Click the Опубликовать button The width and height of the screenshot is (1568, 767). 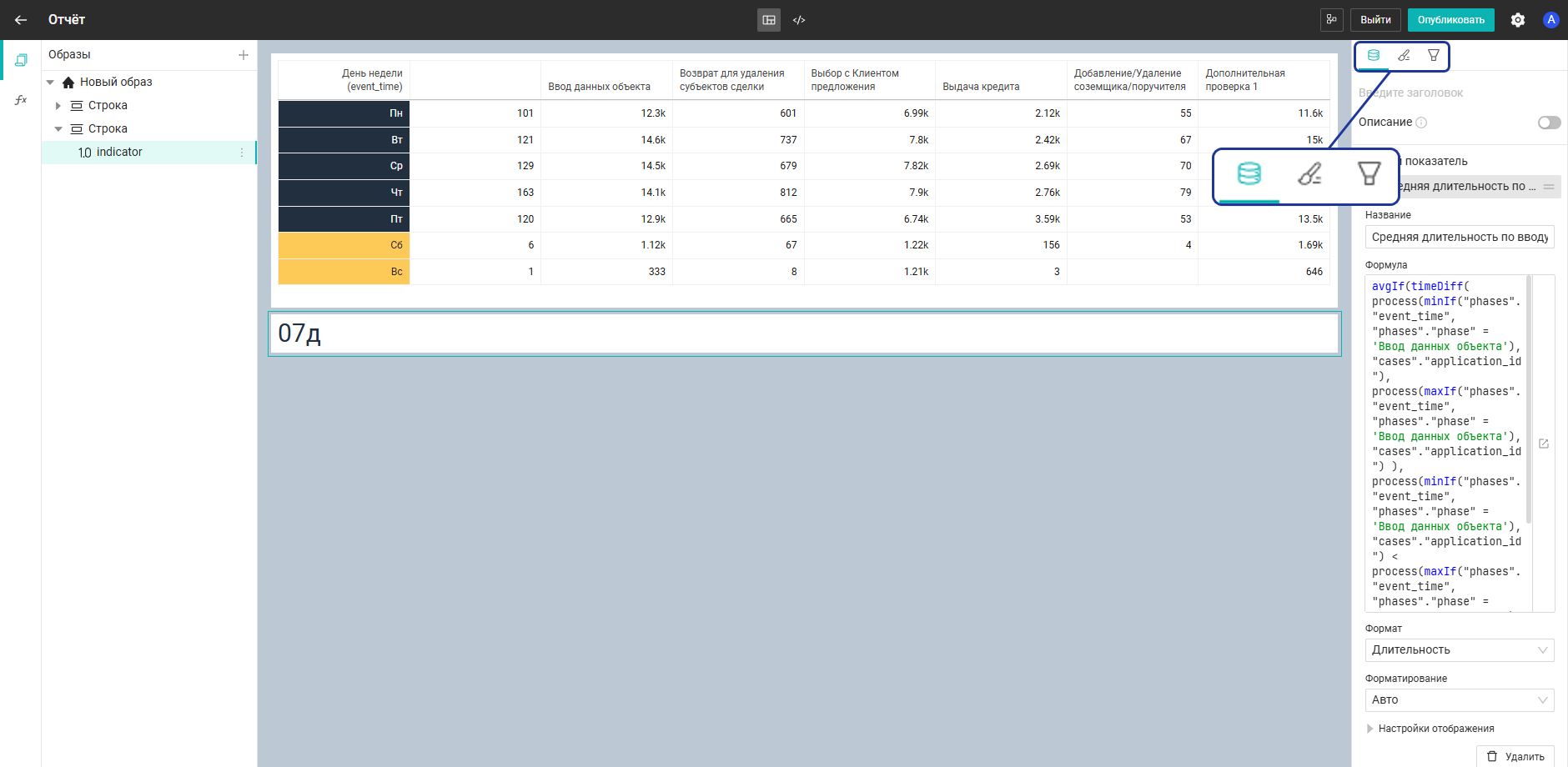click(1450, 20)
